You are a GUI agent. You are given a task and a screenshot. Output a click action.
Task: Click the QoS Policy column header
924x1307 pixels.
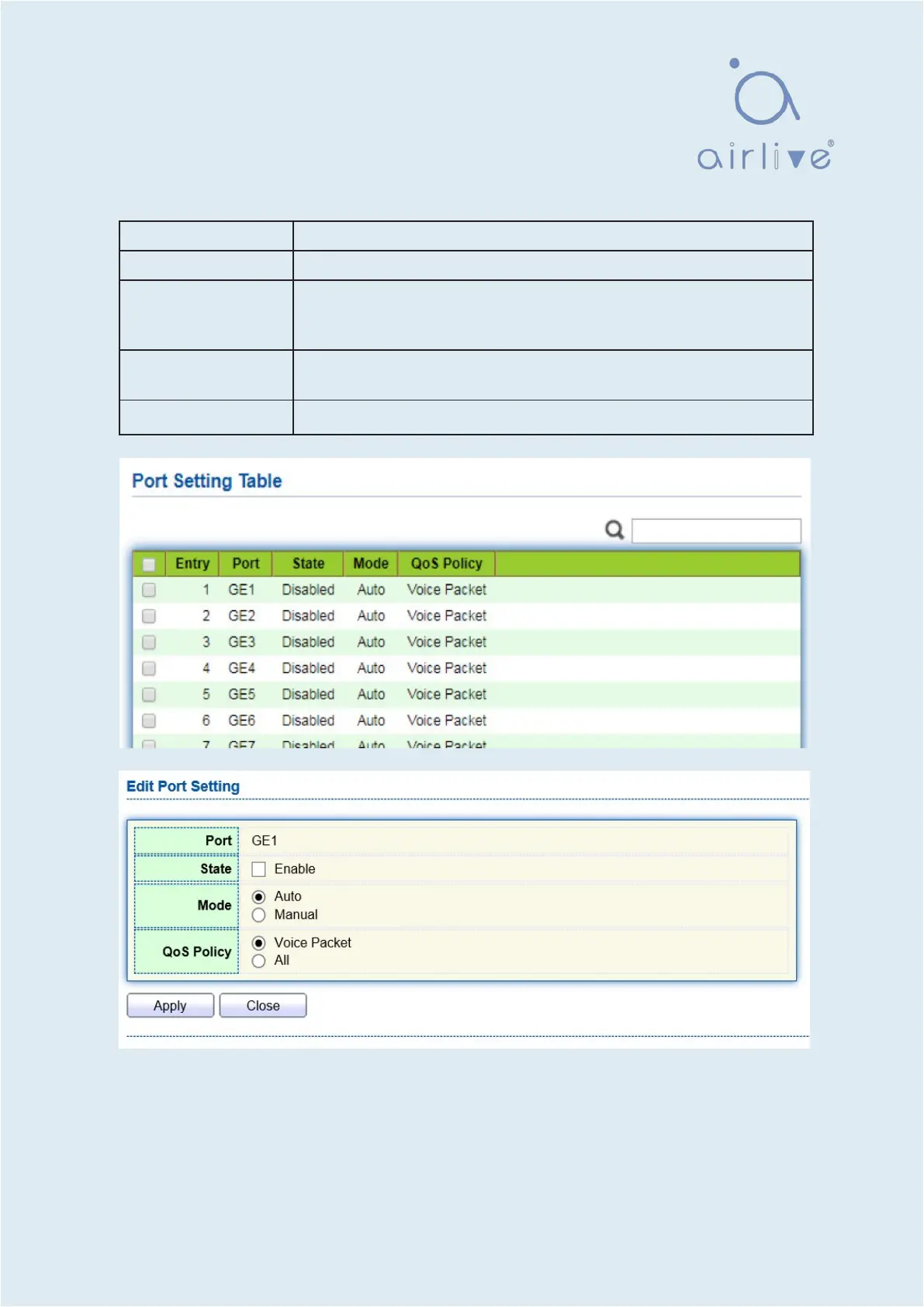click(446, 563)
